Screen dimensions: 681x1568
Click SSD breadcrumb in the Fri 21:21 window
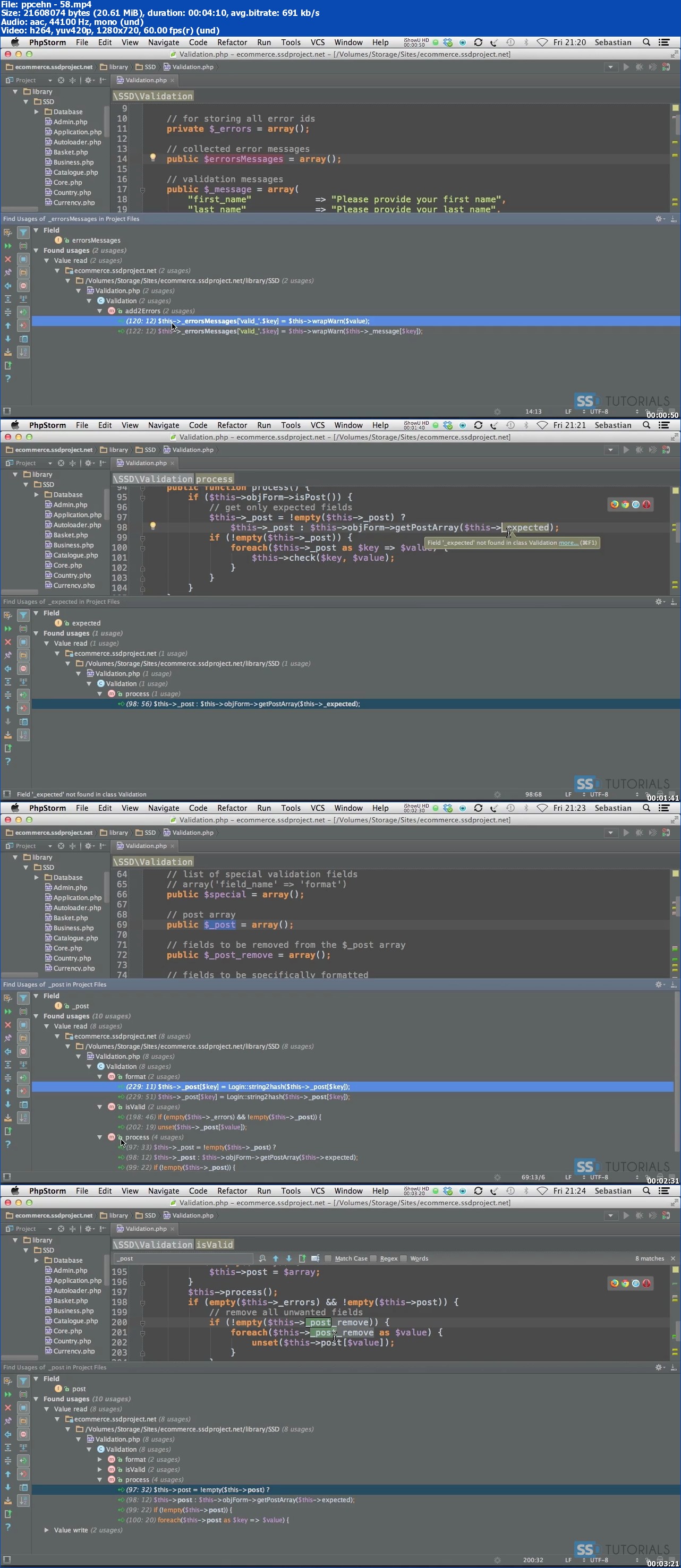pos(146,450)
